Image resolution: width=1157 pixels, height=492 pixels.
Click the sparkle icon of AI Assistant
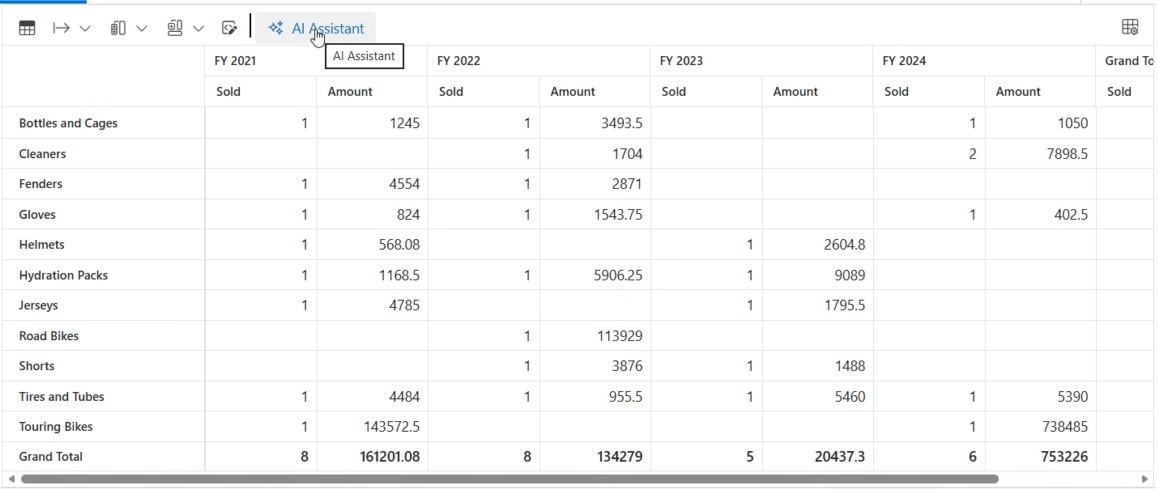coord(276,29)
